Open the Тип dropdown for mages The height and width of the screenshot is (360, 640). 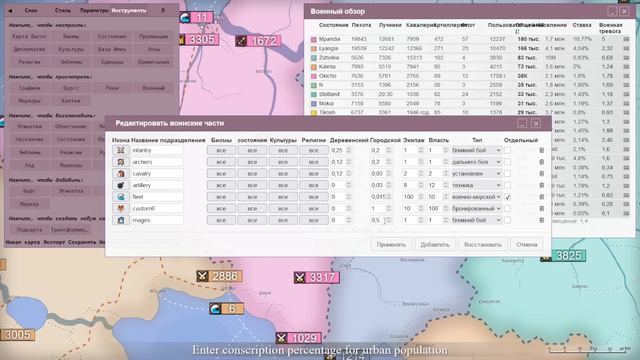tap(476, 220)
